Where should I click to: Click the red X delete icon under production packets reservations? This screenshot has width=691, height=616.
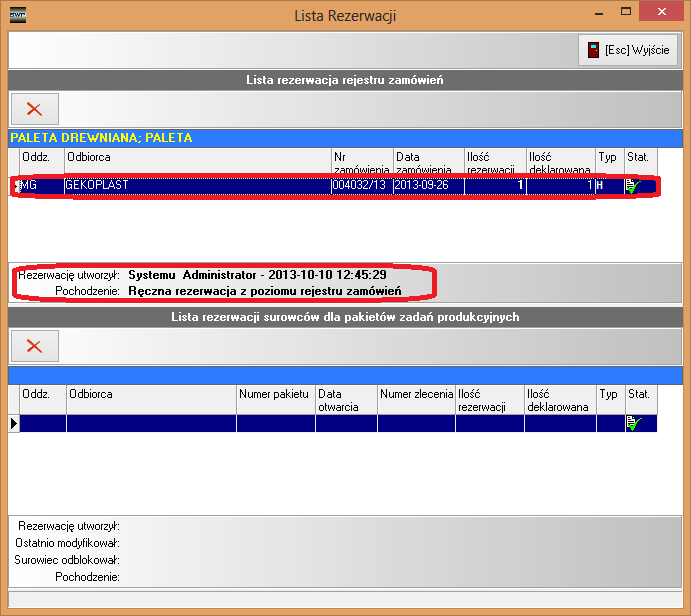coord(34,345)
